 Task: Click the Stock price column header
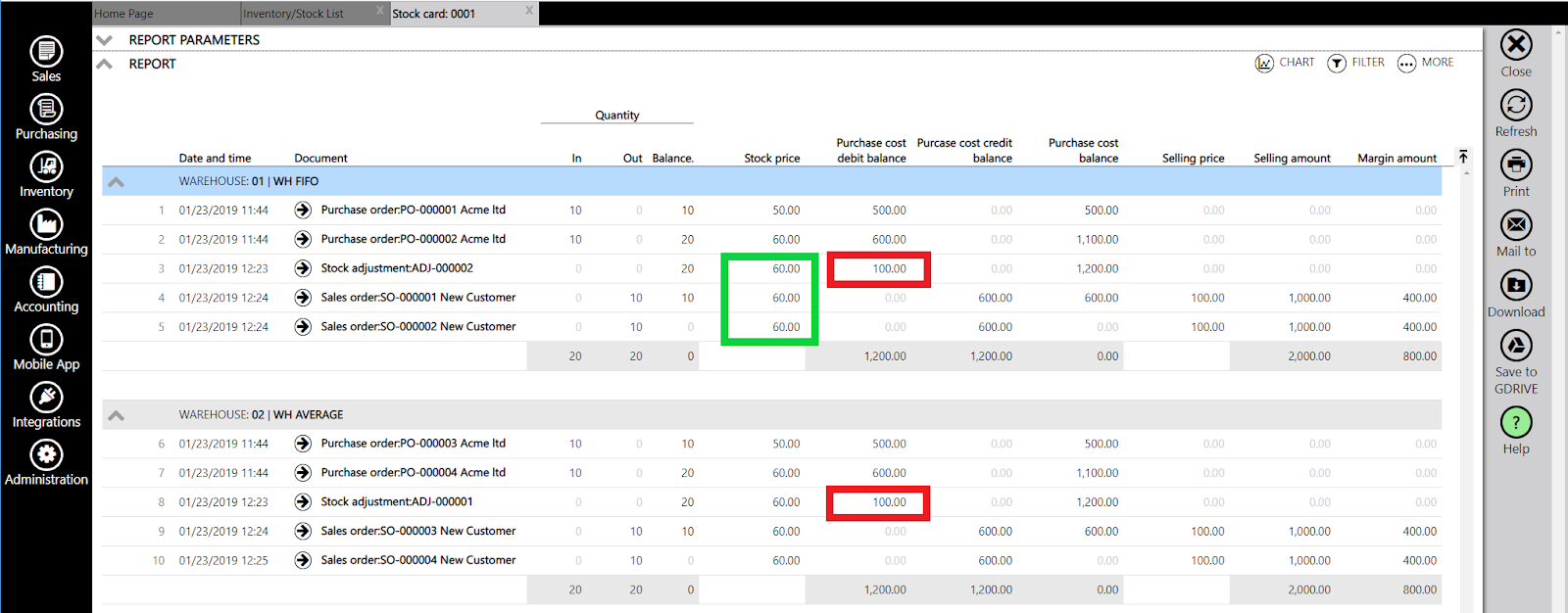[x=772, y=159]
